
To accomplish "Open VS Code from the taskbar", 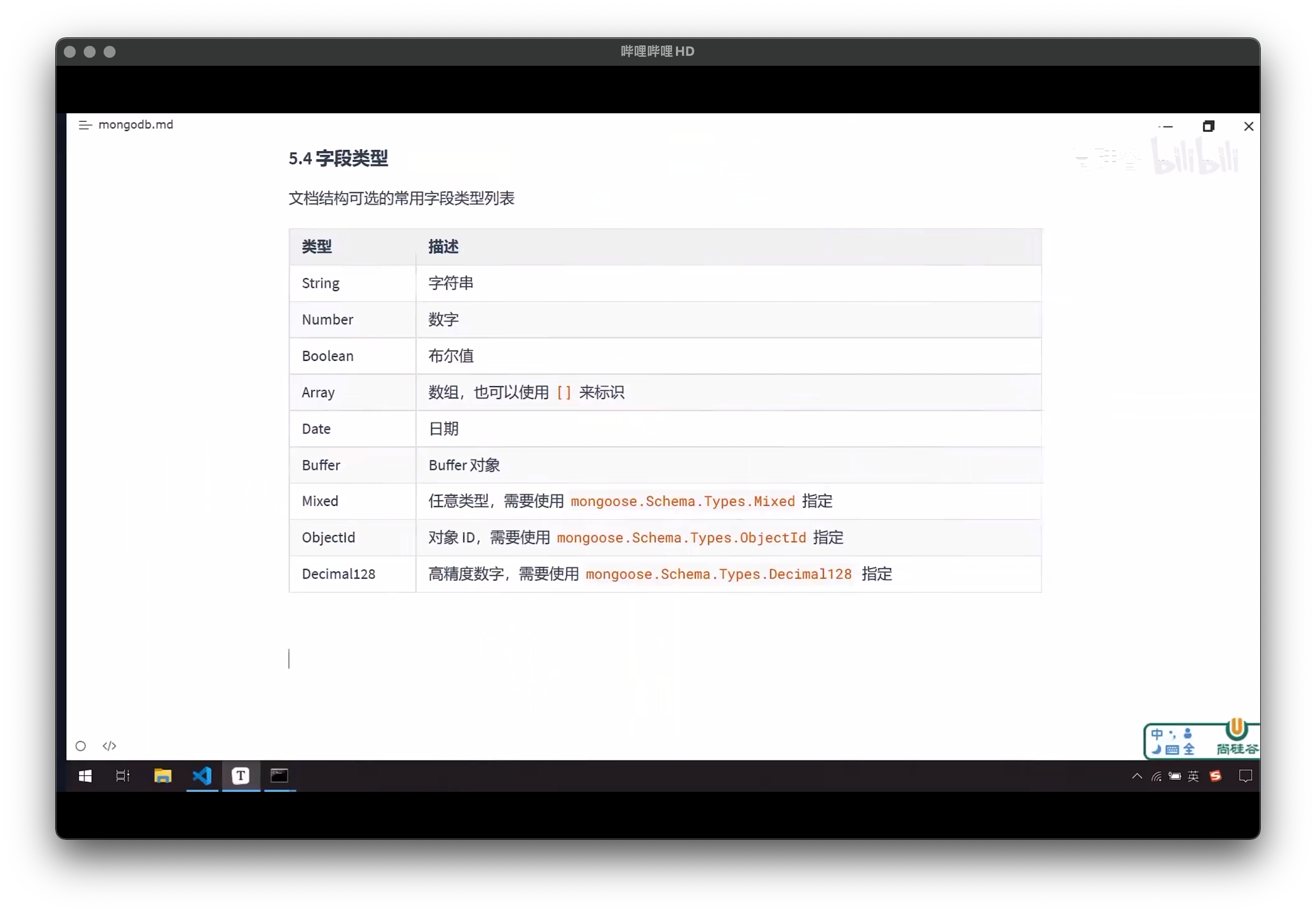I will [x=202, y=776].
